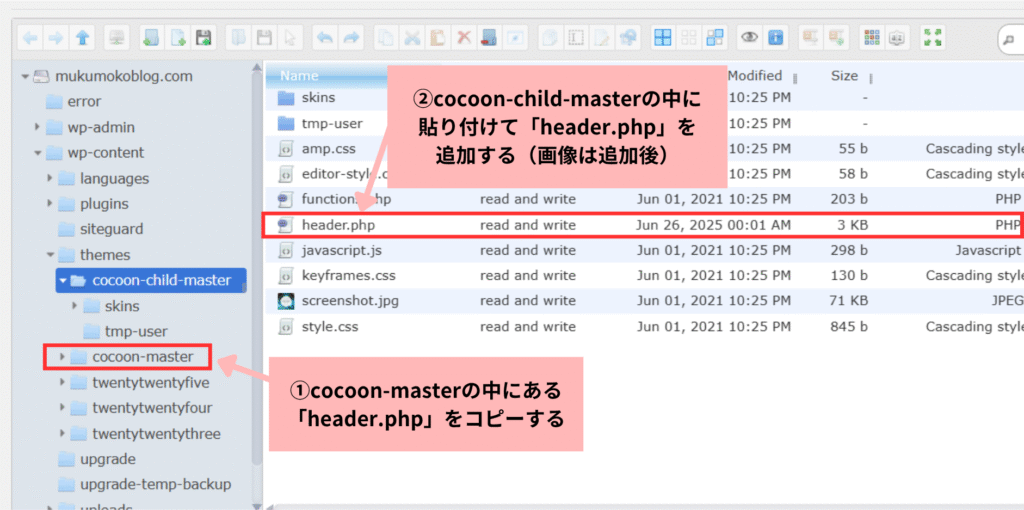Collapse the mukumokoblog.com root node arrow
The image size is (1024, 510).
[25, 76]
